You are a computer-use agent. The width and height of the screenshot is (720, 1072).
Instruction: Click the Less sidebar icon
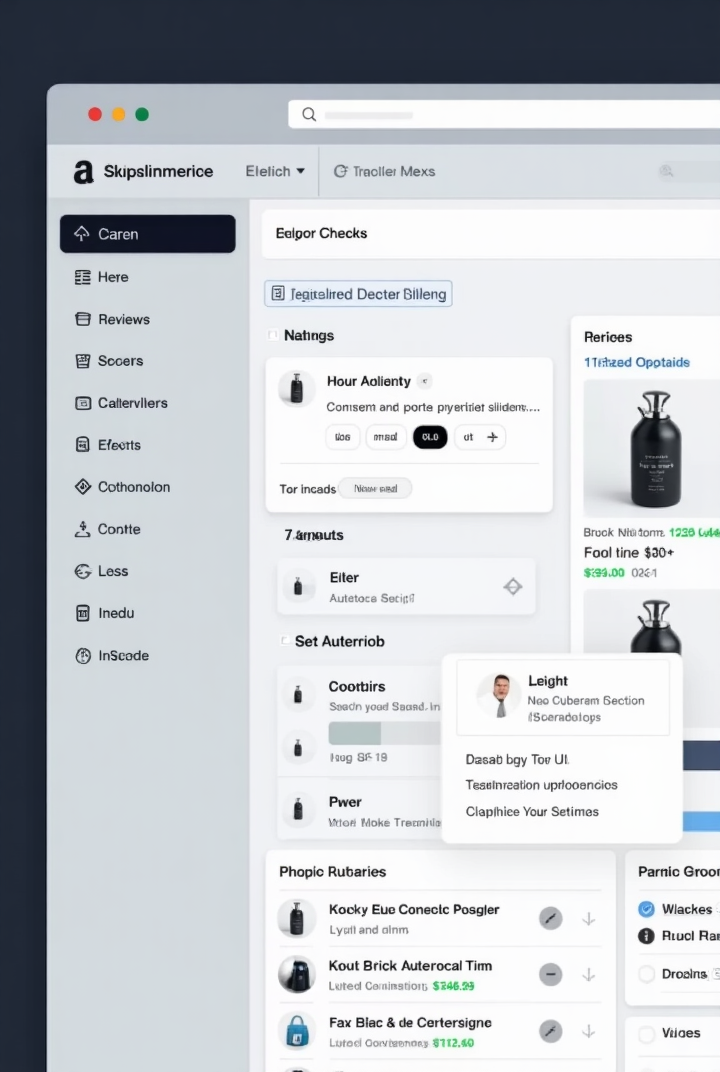(83, 571)
